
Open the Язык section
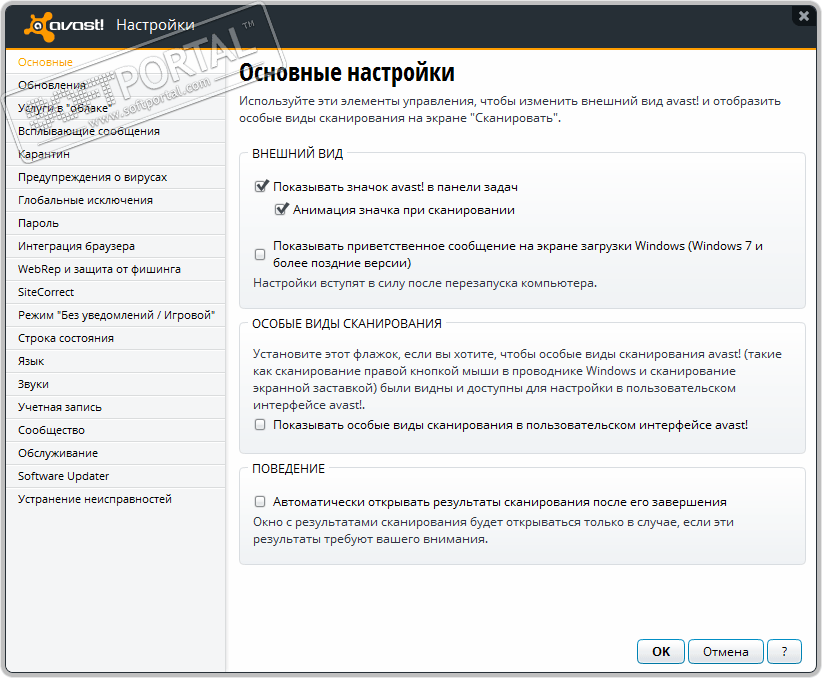pyautogui.click(x=116, y=361)
